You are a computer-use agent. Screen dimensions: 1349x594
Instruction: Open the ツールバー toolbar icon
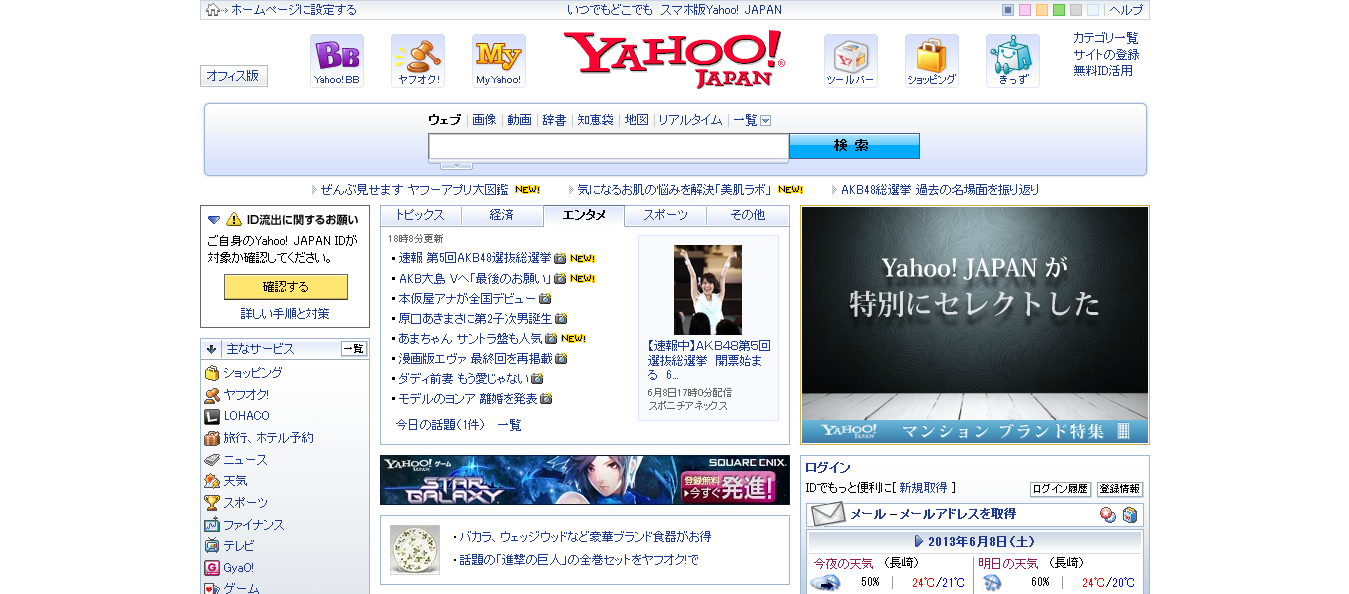[851, 61]
